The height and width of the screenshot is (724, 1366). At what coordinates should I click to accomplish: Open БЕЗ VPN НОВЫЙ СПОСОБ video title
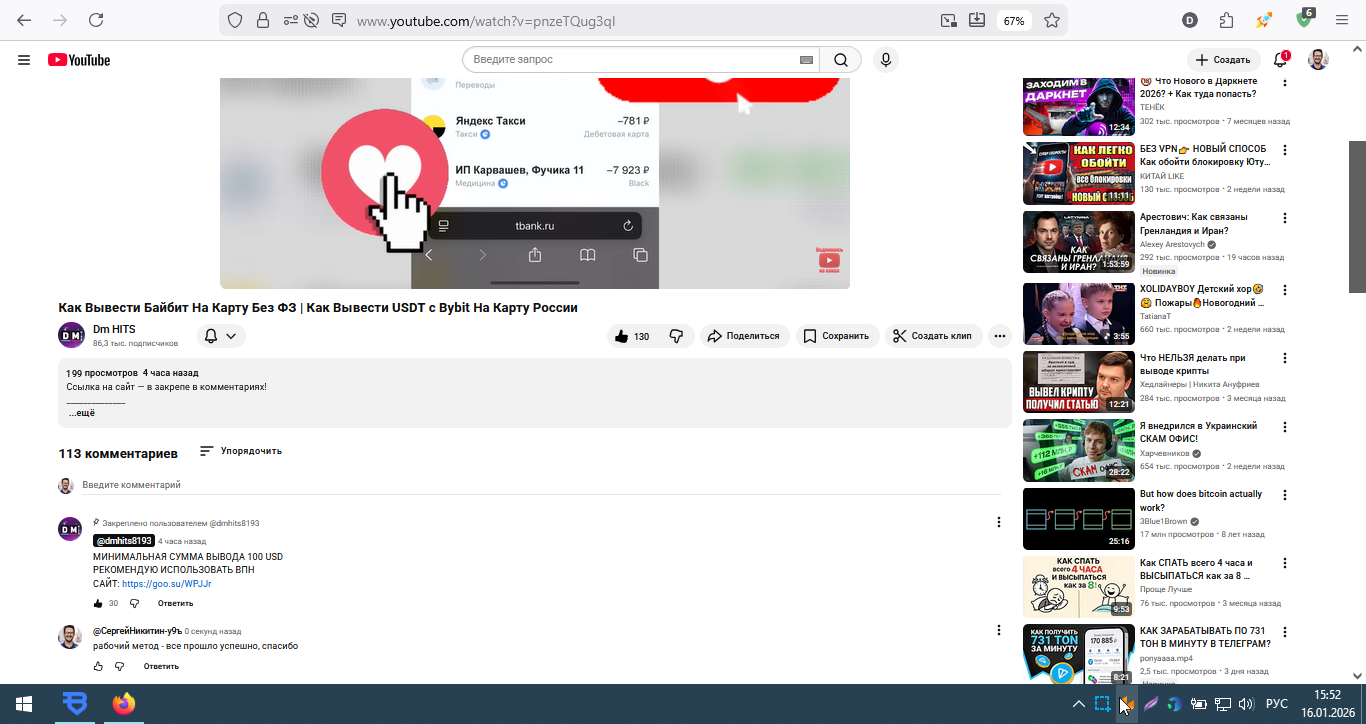coord(1205,155)
